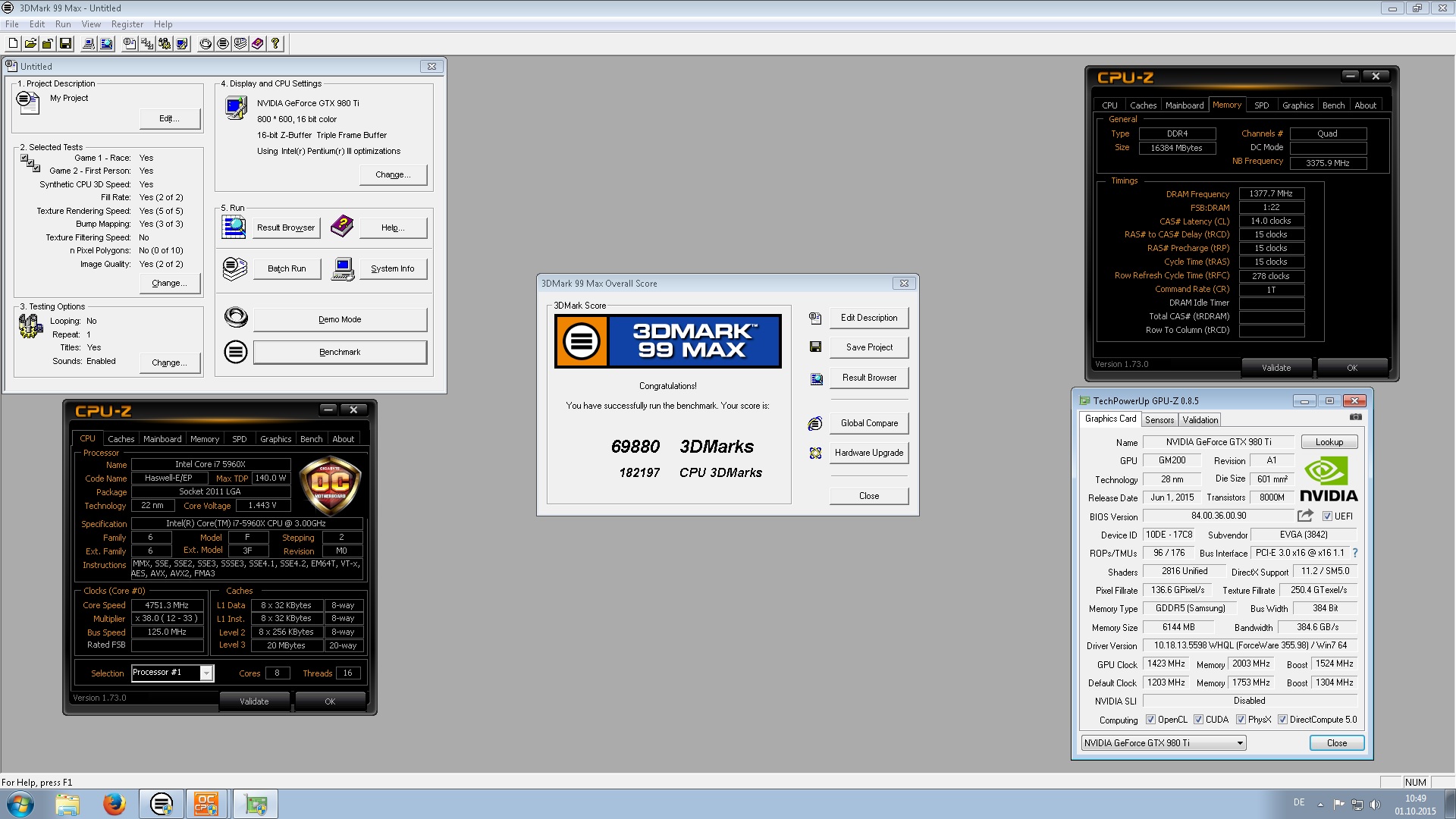Click the Save floppy disk toolbar icon
The width and height of the screenshot is (1456, 819).
(x=65, y=43)
